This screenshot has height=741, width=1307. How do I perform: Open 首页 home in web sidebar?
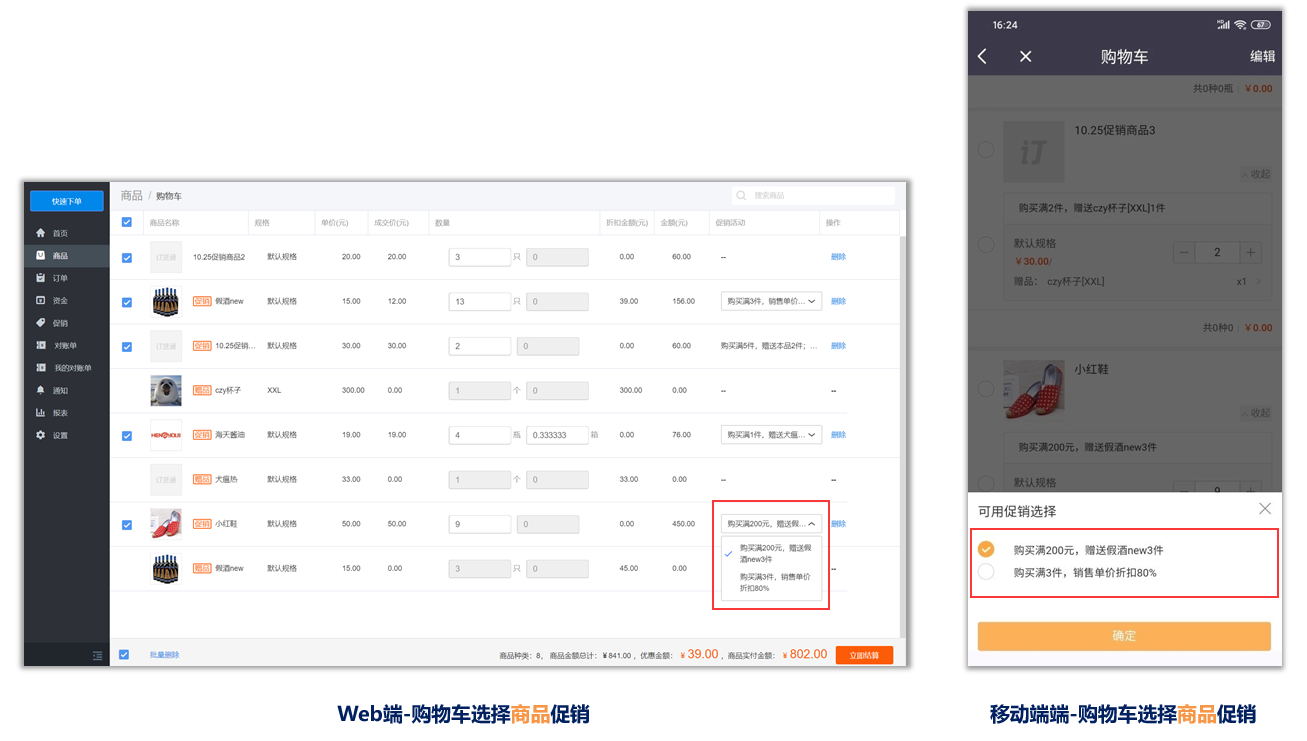click(66, 233)
